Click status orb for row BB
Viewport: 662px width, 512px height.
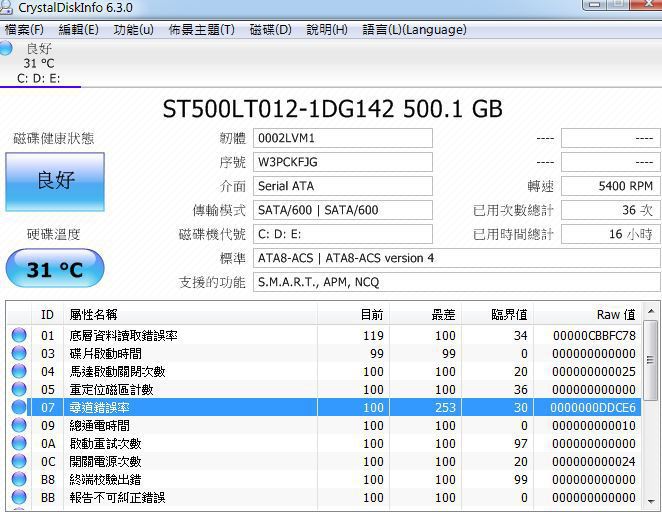pos(19,497)
